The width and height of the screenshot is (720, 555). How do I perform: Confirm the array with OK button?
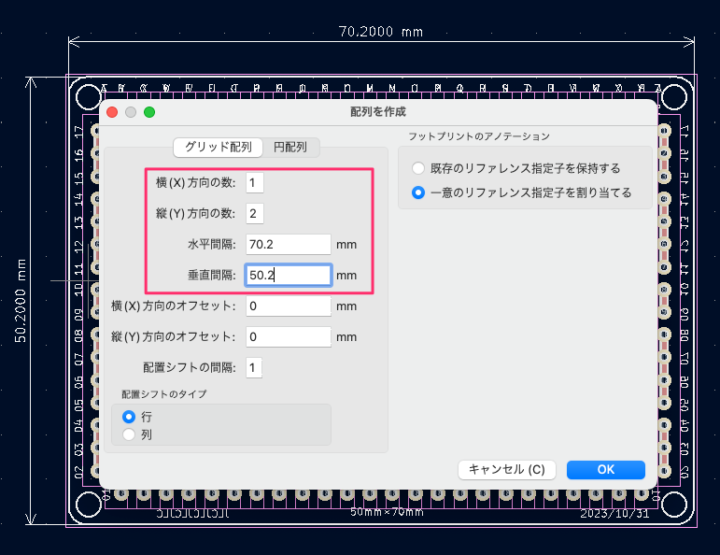[x=605, y=469]
